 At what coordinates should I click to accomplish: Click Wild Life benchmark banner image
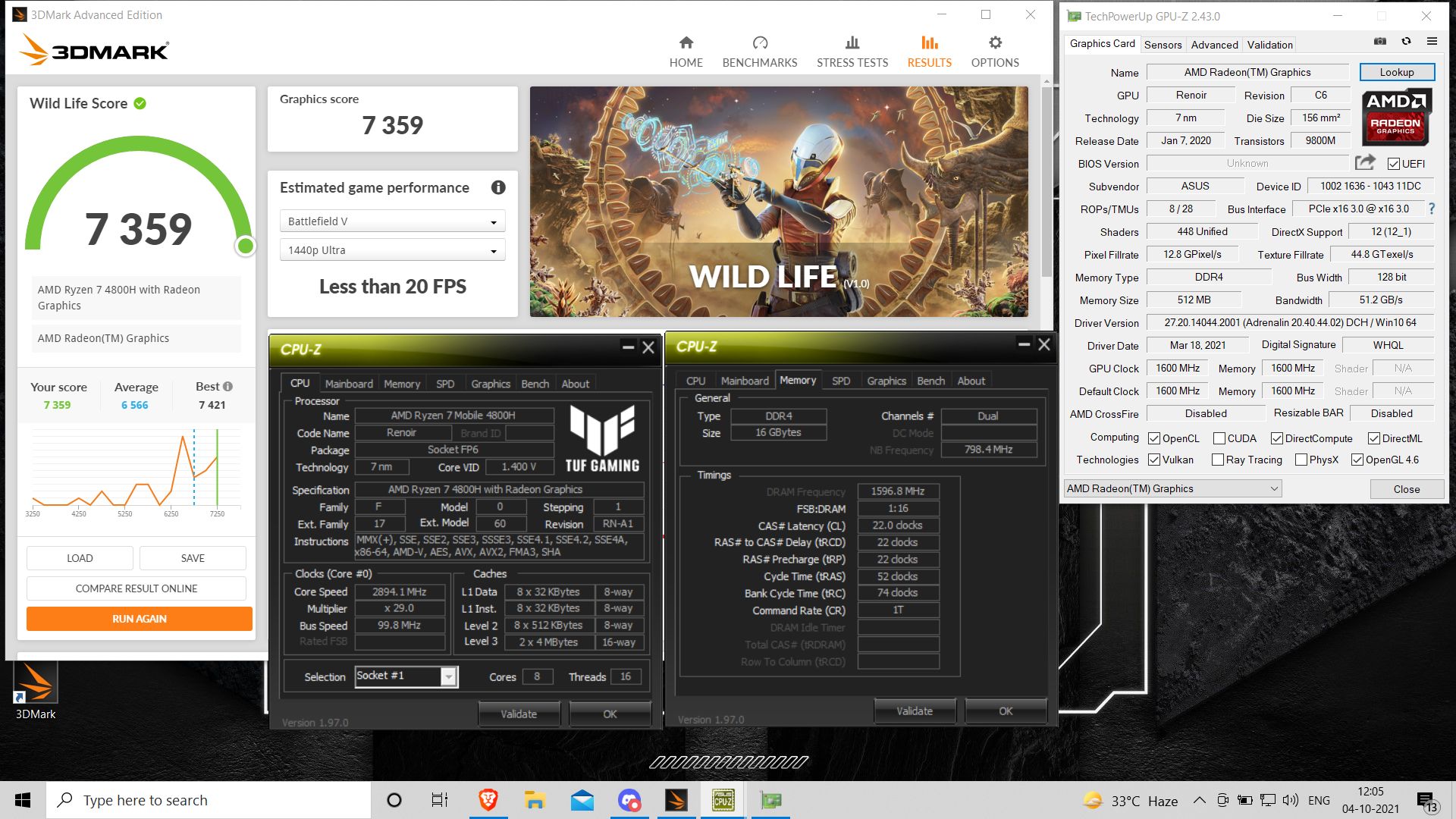pos(779,202)
